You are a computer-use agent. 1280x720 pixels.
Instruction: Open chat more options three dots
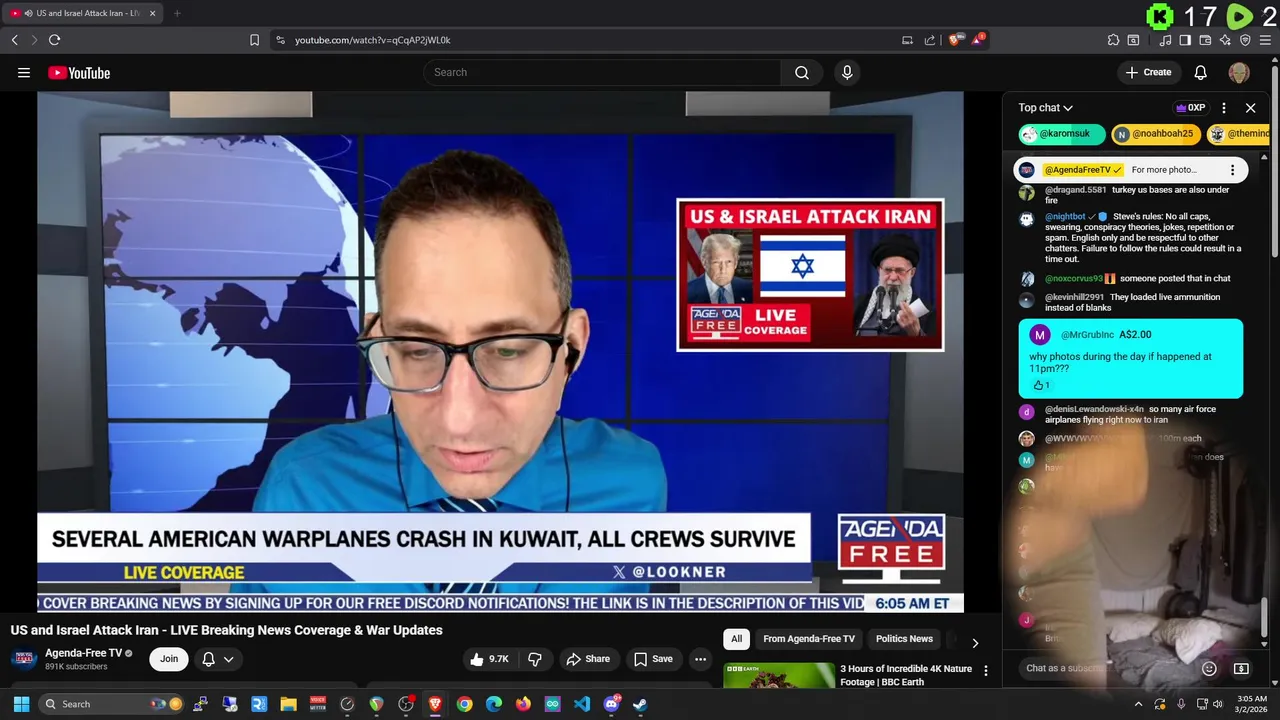(x=1224, y=108)
